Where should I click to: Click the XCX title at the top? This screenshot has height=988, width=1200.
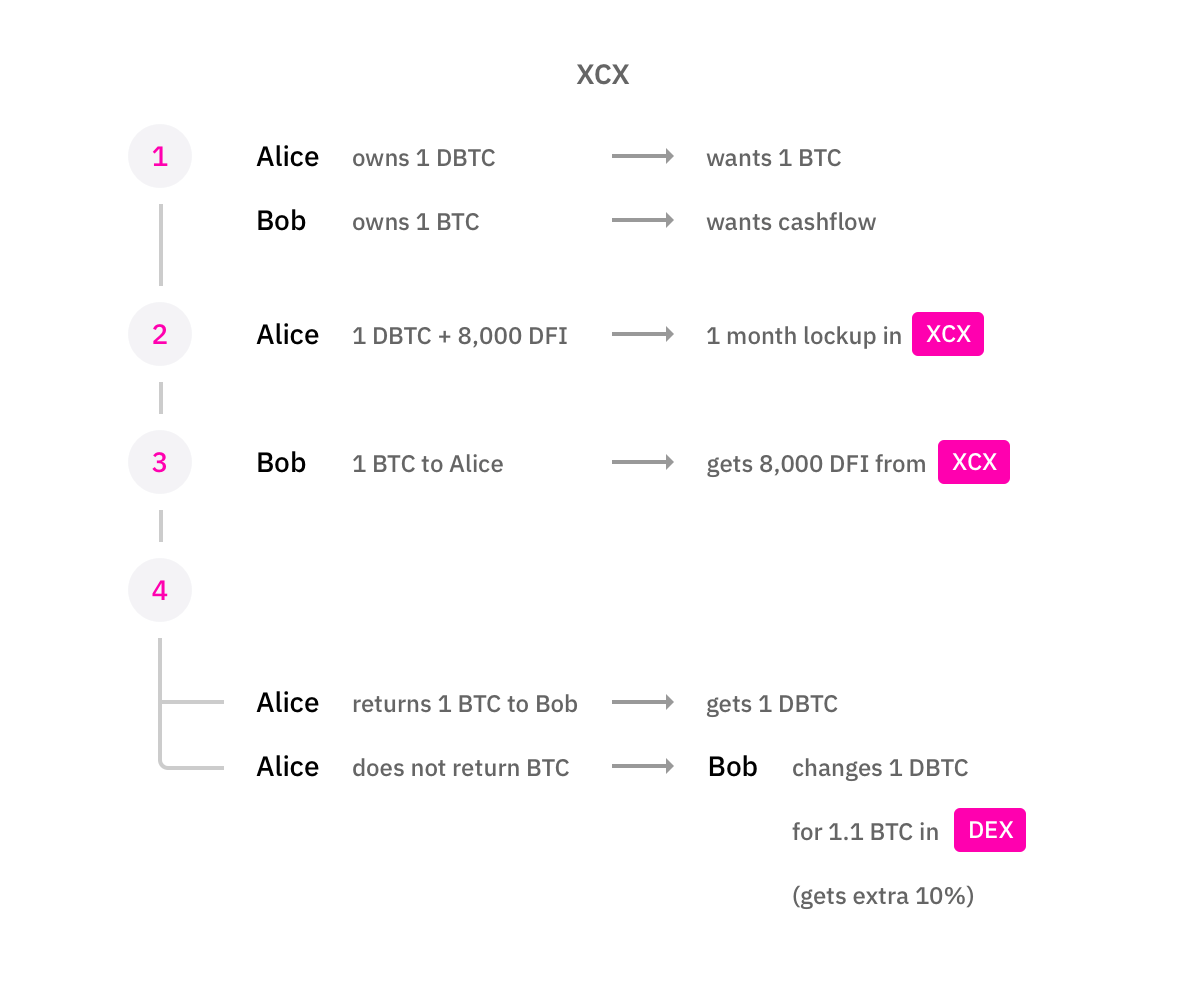coord(603,75)
